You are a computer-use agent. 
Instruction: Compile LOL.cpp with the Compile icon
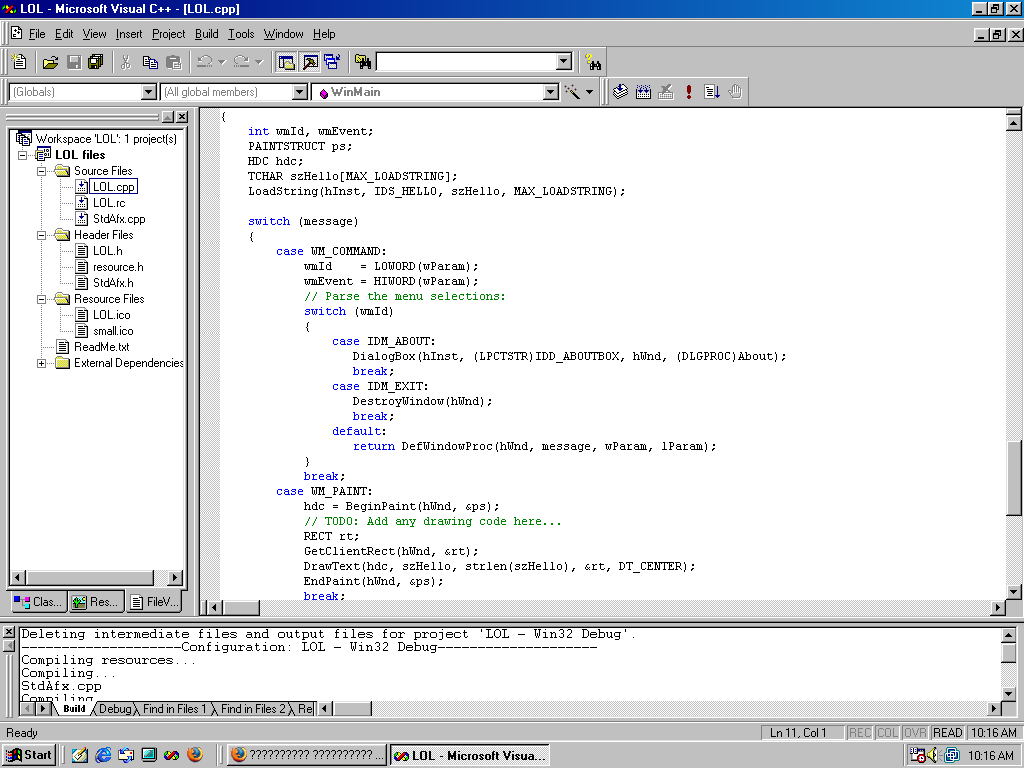tap(620, 92)
